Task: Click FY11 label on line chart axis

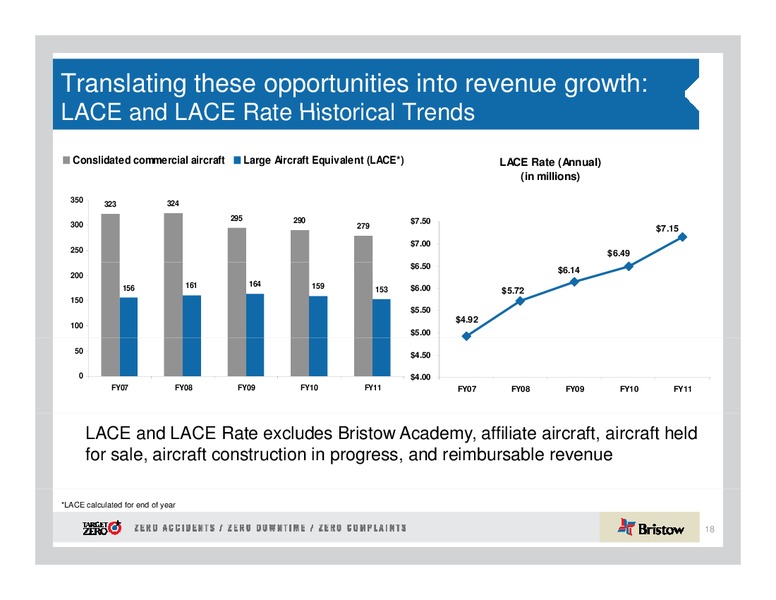Action: pos(682,389)
